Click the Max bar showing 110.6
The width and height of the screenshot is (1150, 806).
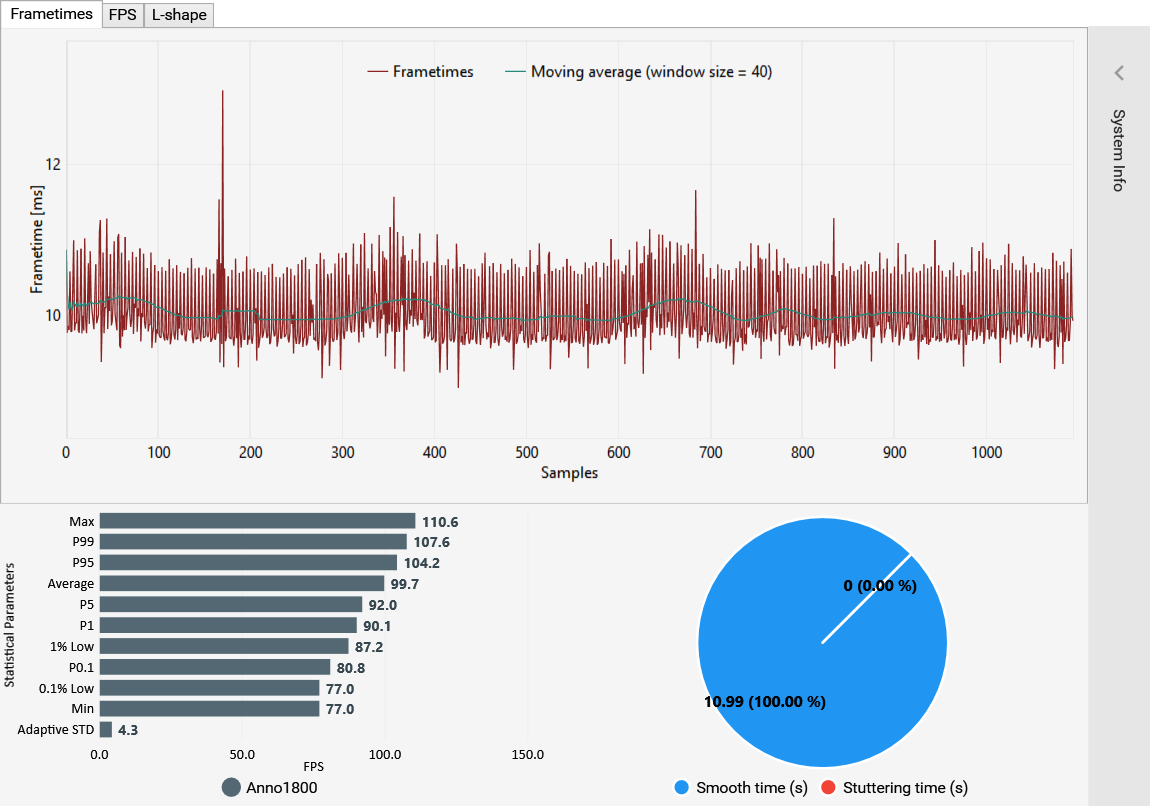(257, 521)
